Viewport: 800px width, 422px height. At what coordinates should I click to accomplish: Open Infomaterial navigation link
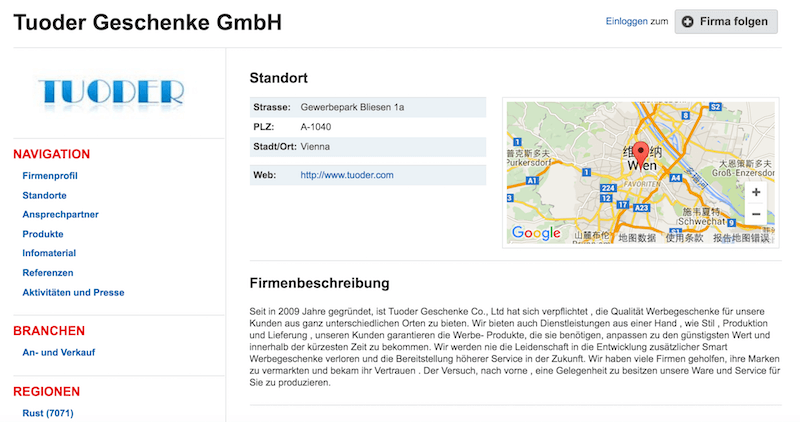pyautogui.click(x=49, y=253)
